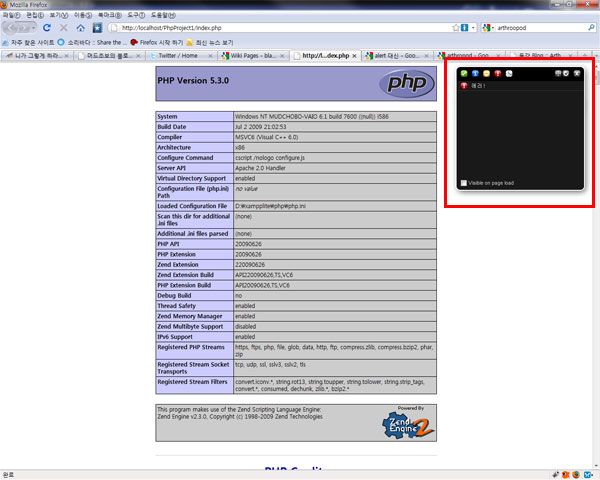This screenshot has width=600, height=480.
Task: Enable Visible on page load checkbox
Action: pos(464,183)
